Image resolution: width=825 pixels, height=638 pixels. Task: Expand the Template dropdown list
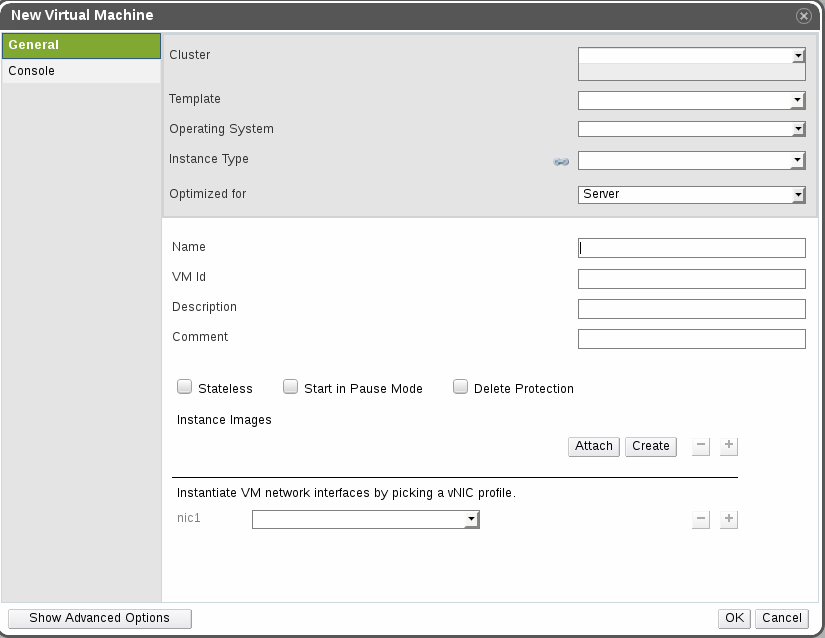(692, 100)
